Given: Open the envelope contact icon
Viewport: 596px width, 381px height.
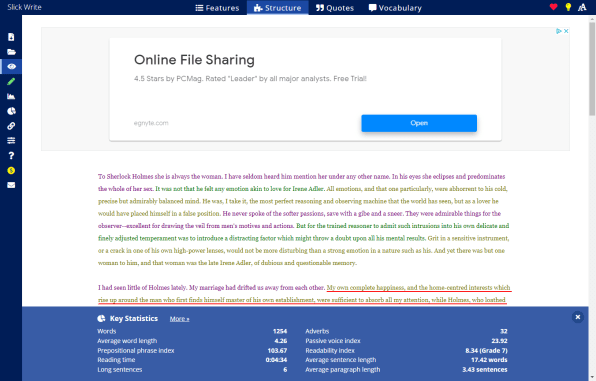Looking at the screenshot, I should coord(11,185).
